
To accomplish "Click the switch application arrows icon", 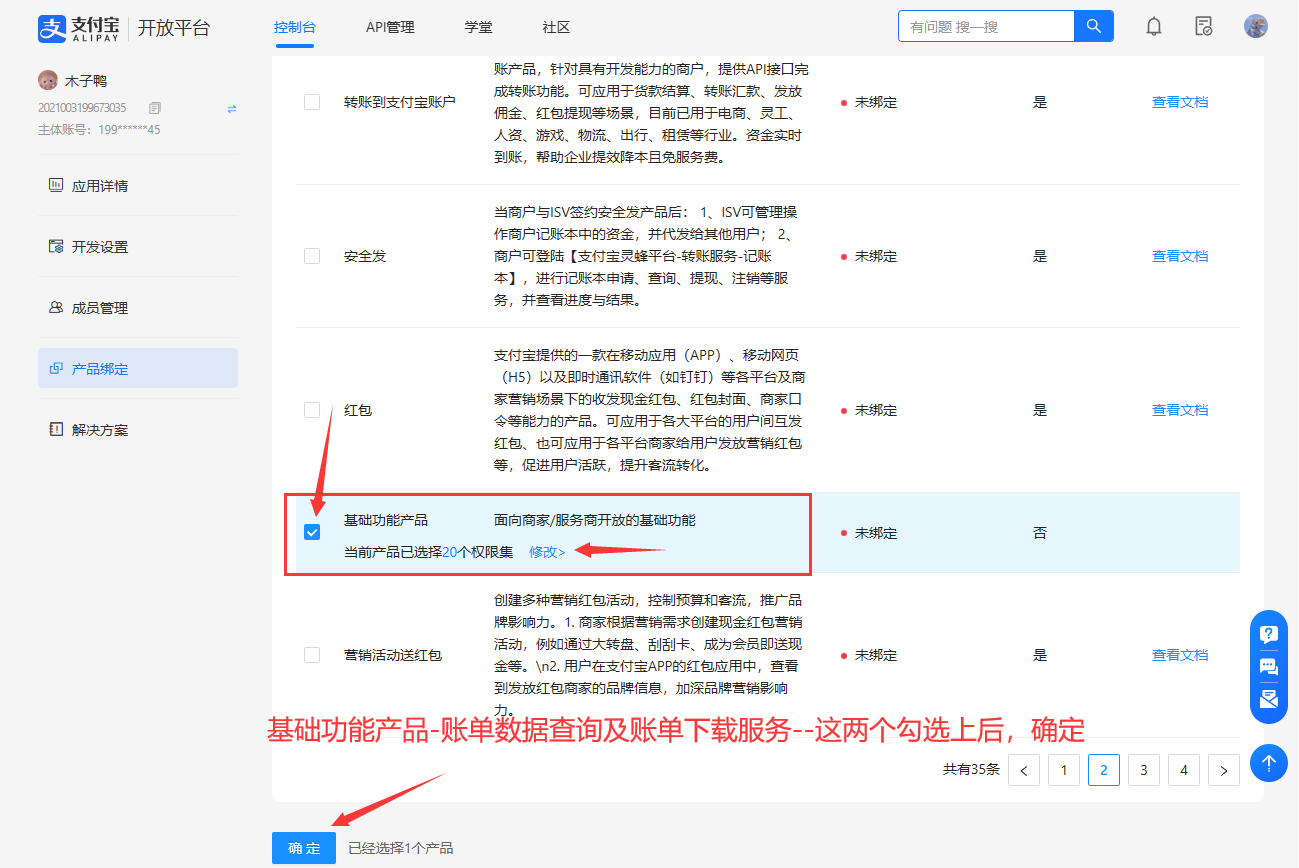I will click(232, 108).
